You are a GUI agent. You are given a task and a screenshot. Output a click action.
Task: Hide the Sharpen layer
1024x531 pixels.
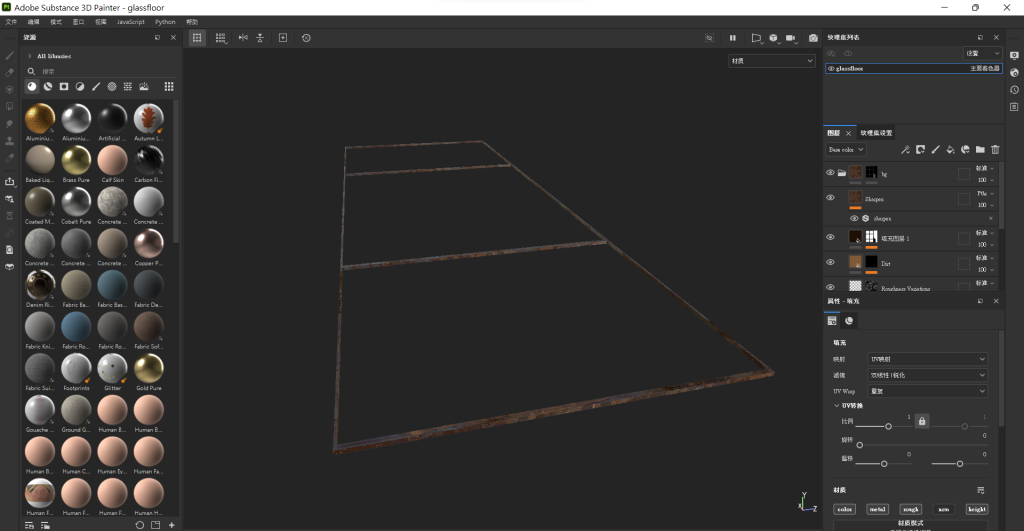pos(830,197)
